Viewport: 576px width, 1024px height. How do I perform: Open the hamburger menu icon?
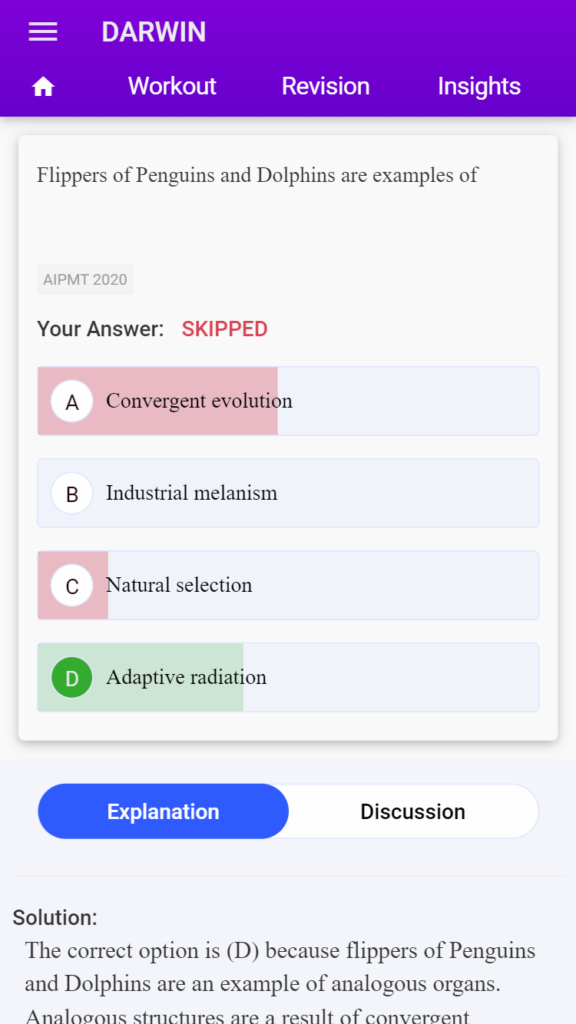coord(43,32)
